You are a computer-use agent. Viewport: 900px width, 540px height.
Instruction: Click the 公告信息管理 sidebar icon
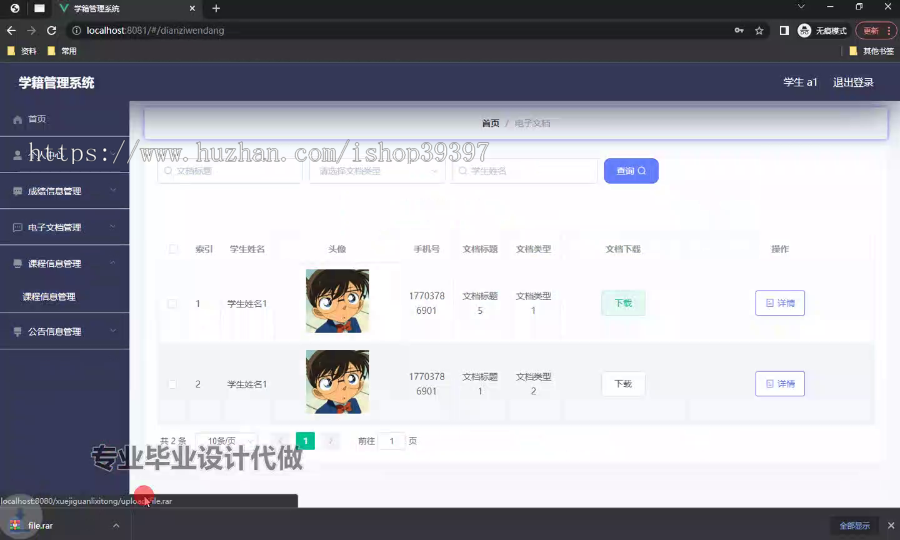coord(17,331)
